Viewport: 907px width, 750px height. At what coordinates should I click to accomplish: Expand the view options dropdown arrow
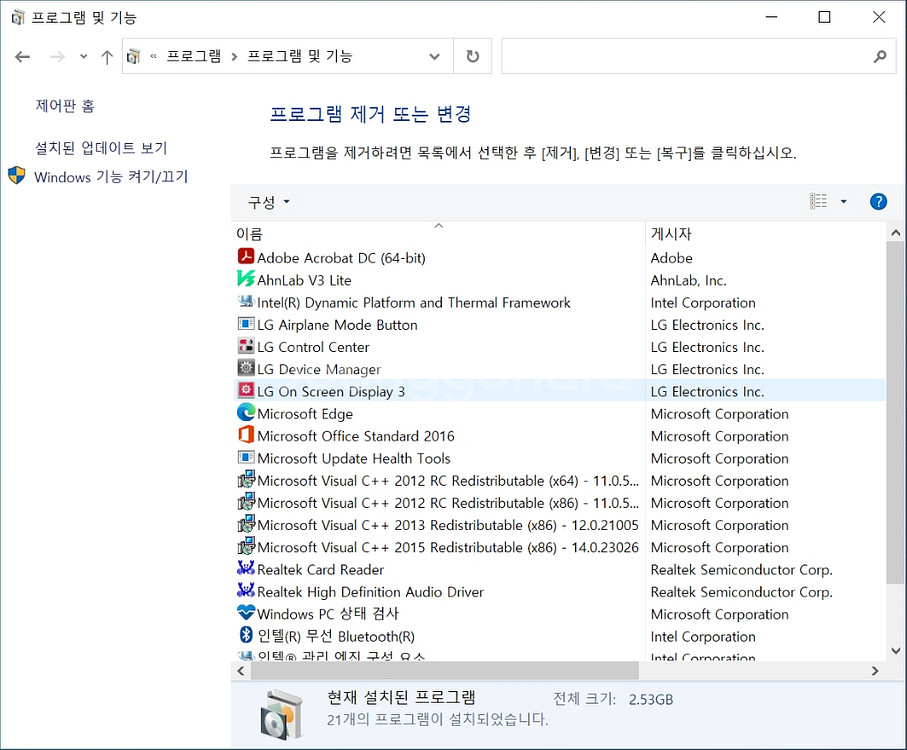843,201
